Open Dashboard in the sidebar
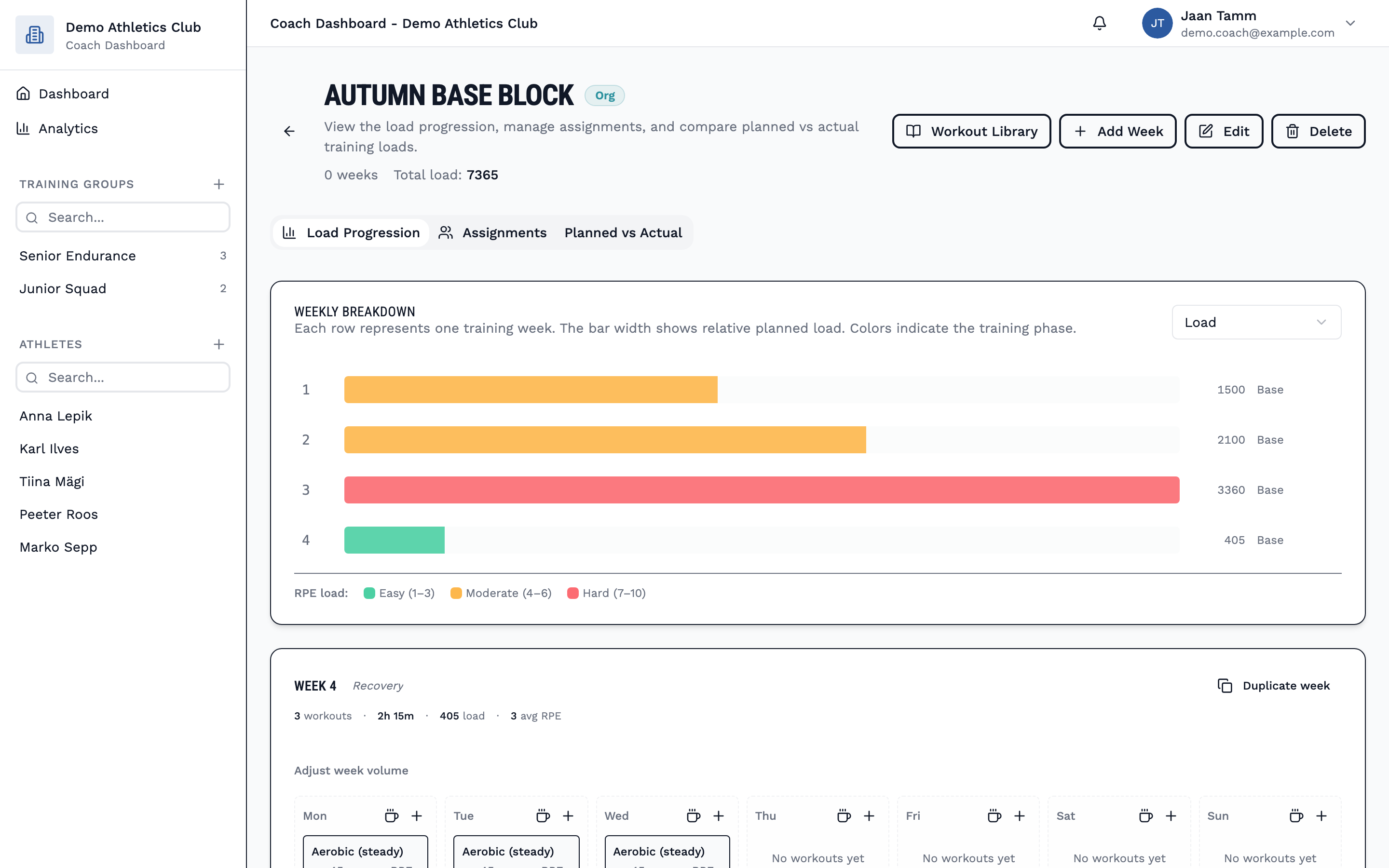This screenshot has height=868, width=1389. pyautogui.click(x=123, y=94)
